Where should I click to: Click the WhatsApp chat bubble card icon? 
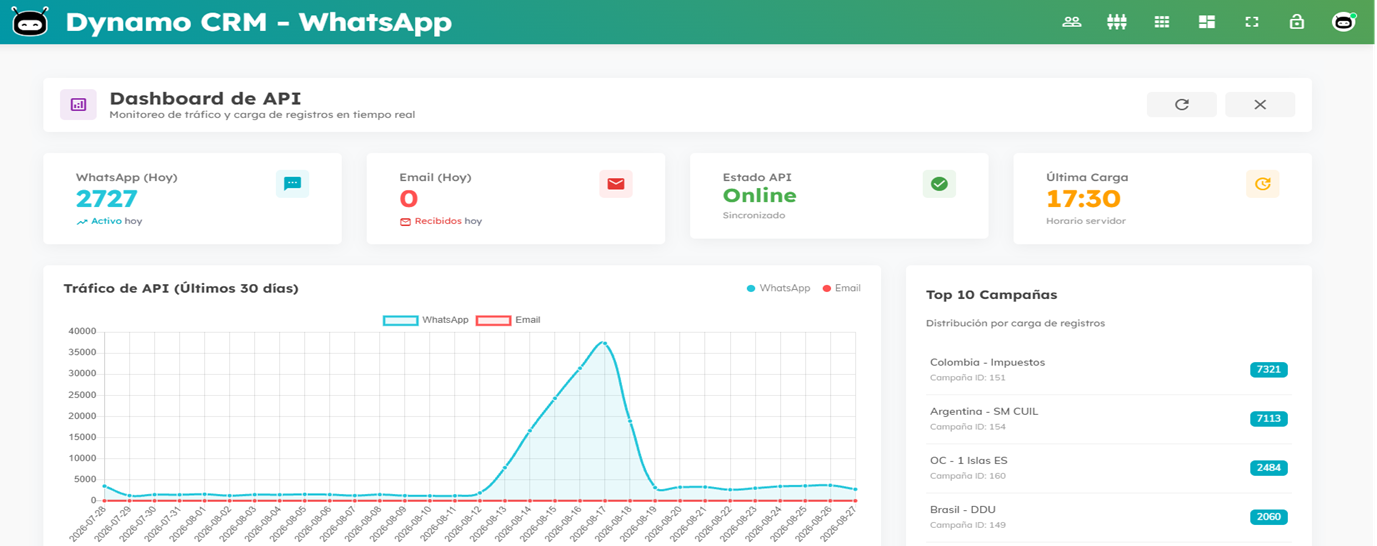click(x=292, y=183)
